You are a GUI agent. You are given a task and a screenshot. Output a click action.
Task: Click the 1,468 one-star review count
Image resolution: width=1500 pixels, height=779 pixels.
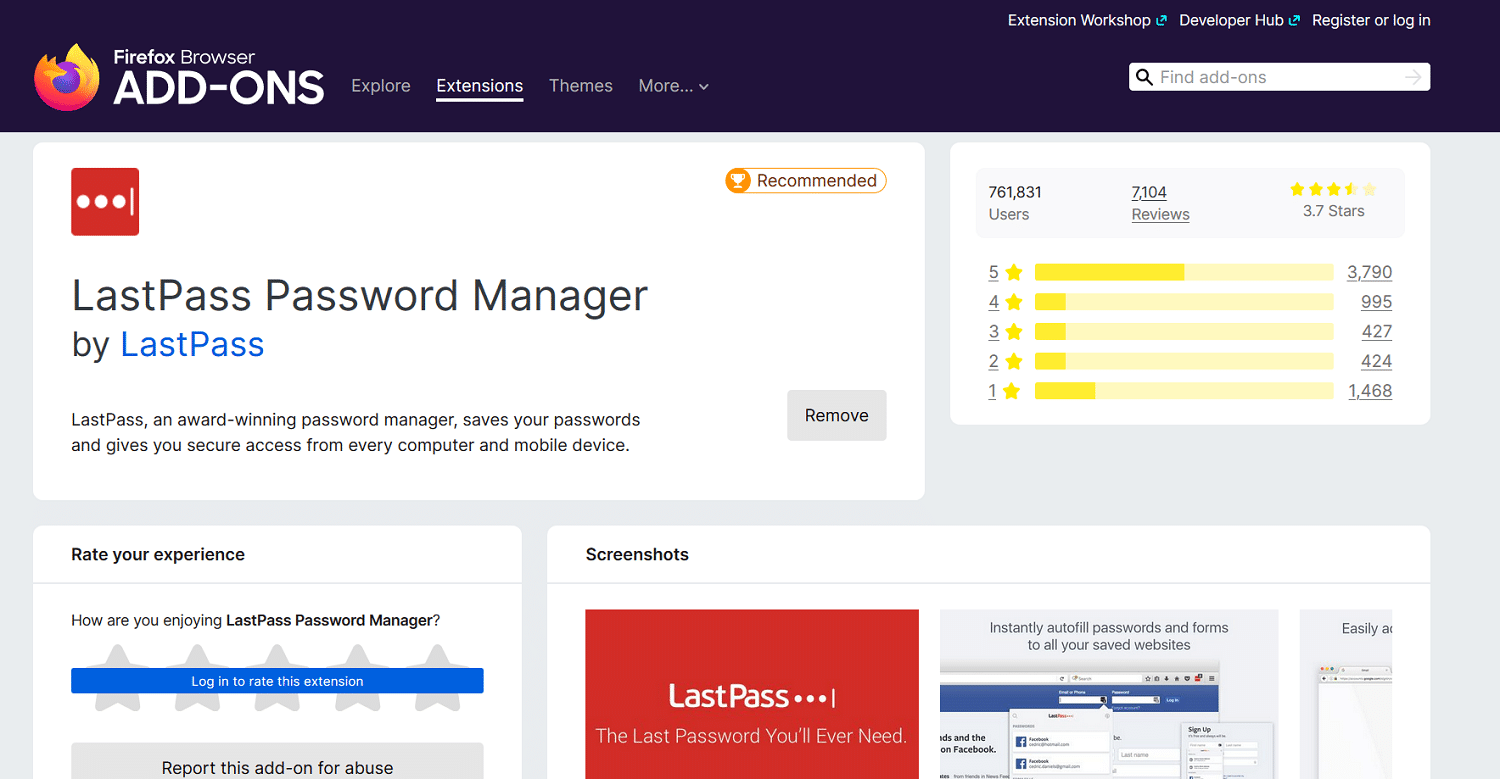pyautogui.click(x=1370, y=390)
